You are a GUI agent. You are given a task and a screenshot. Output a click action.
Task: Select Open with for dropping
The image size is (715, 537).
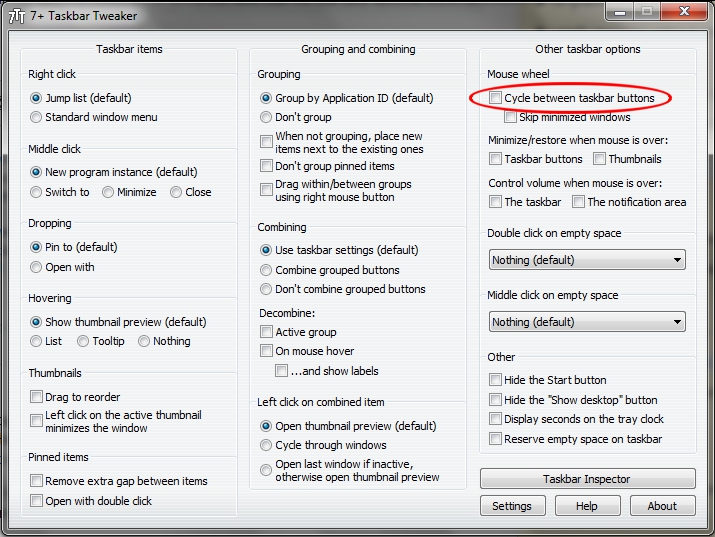[36, 267]
